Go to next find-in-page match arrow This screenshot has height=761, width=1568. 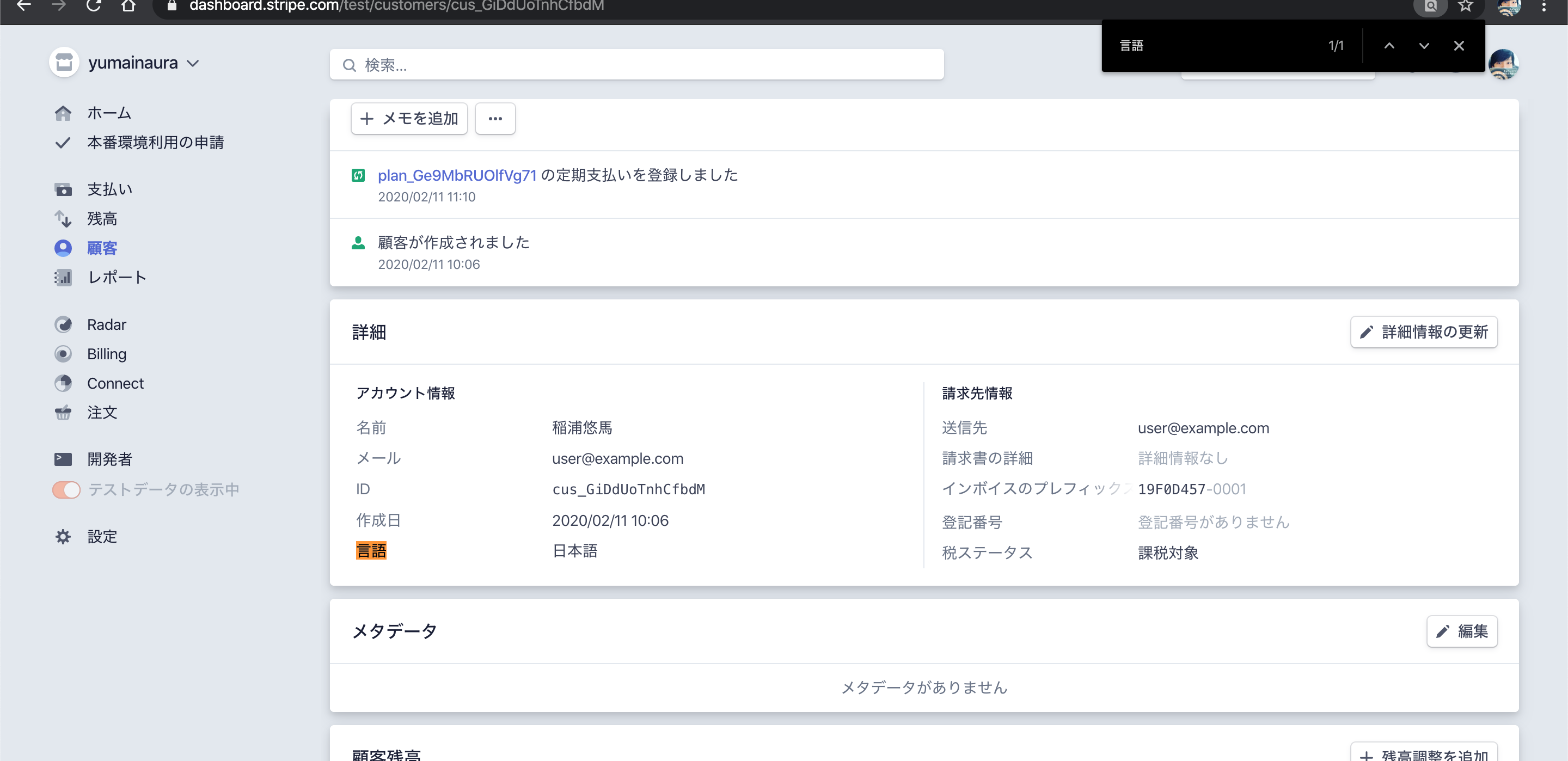(1424, 46)
